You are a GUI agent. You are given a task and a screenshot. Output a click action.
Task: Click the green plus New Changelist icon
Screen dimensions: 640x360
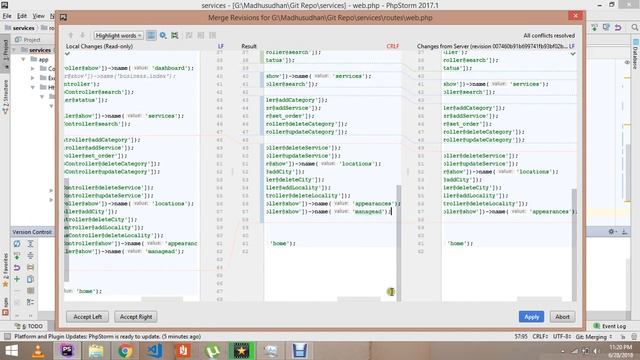click(17, 279)
